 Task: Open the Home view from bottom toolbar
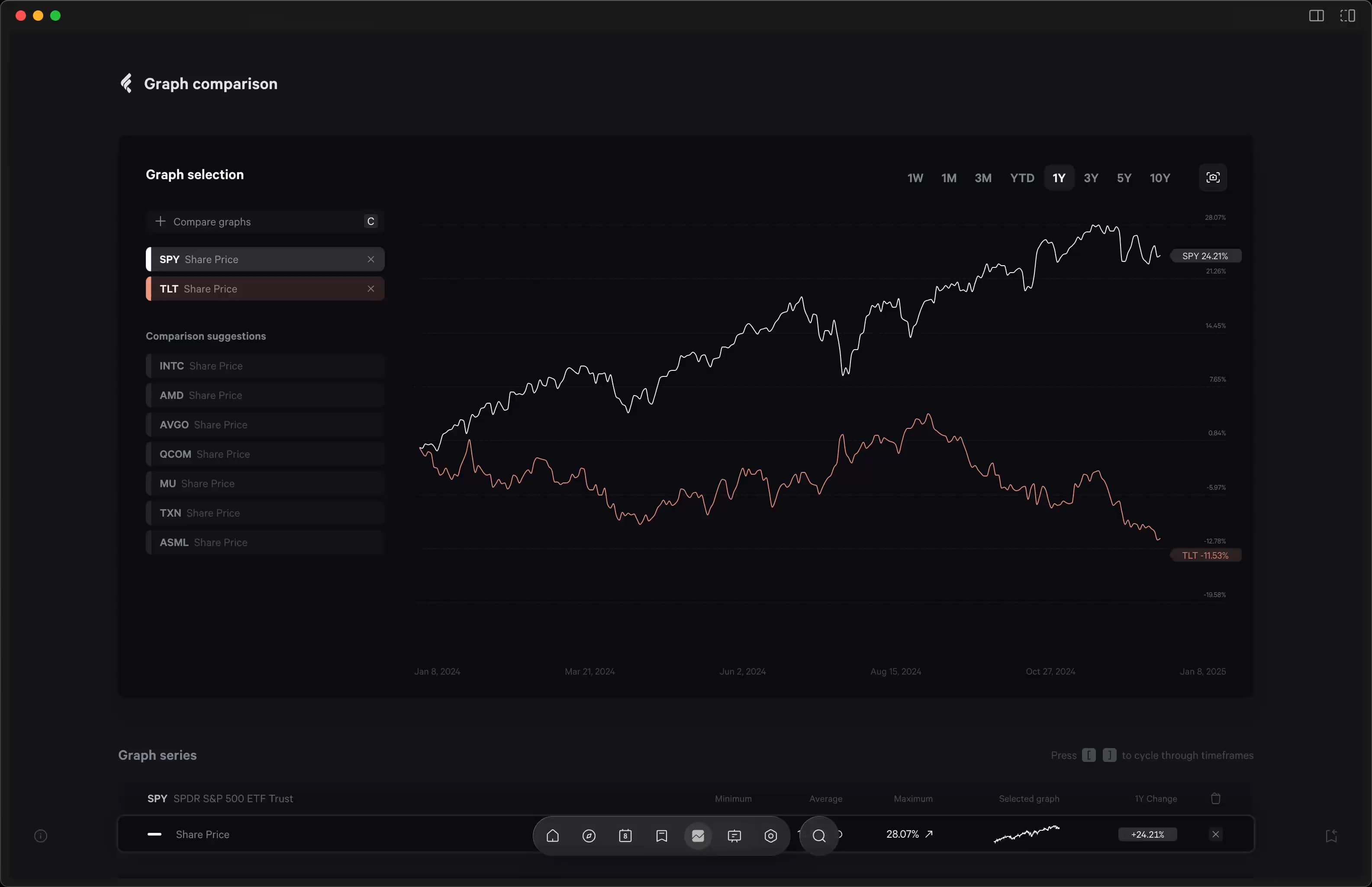tap(552, 836)
